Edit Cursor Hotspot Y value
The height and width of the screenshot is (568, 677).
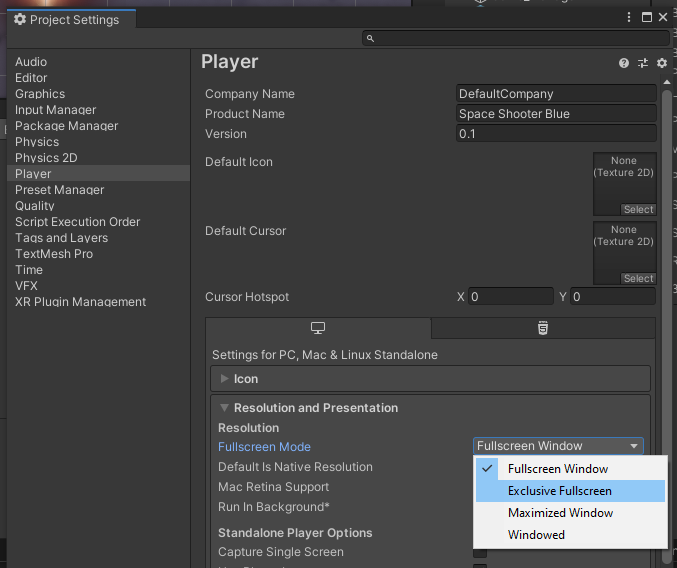[x=613, y=297]
